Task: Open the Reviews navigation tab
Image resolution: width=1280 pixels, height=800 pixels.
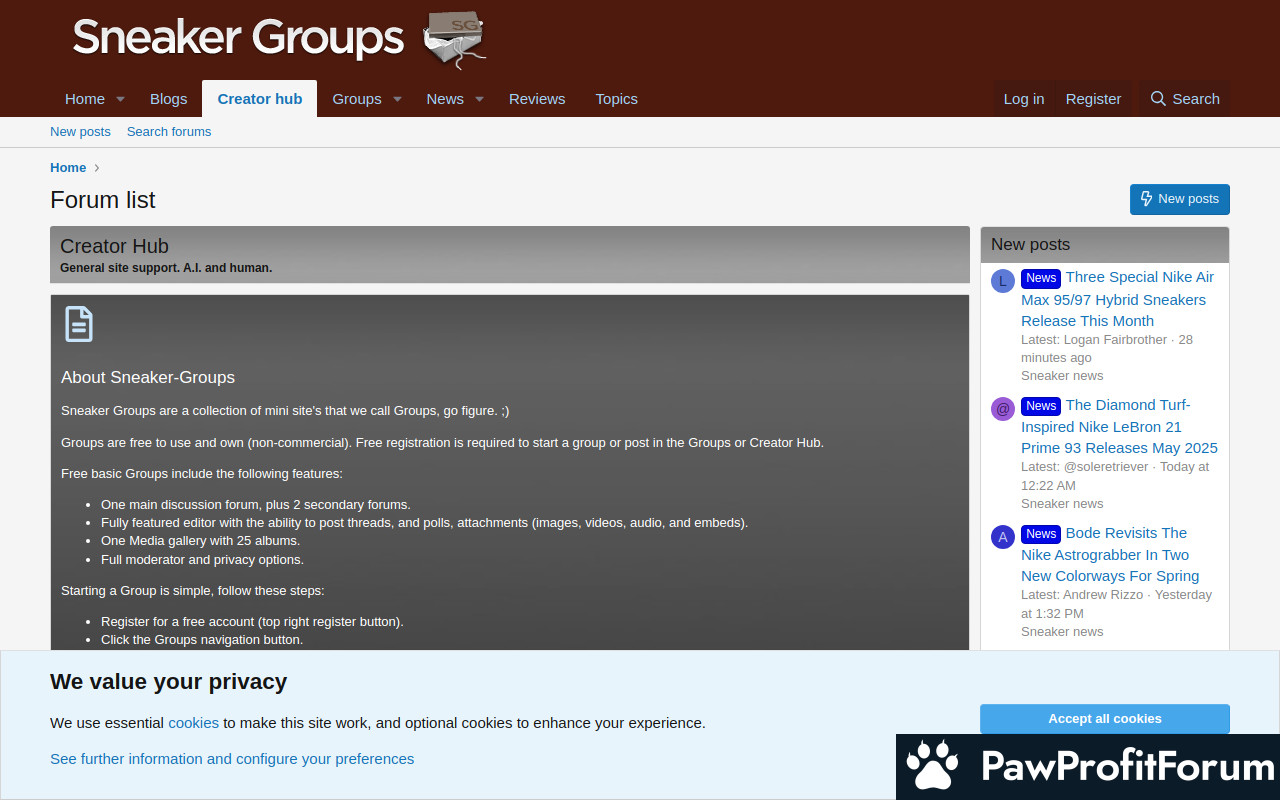Action: click(537, 99)
